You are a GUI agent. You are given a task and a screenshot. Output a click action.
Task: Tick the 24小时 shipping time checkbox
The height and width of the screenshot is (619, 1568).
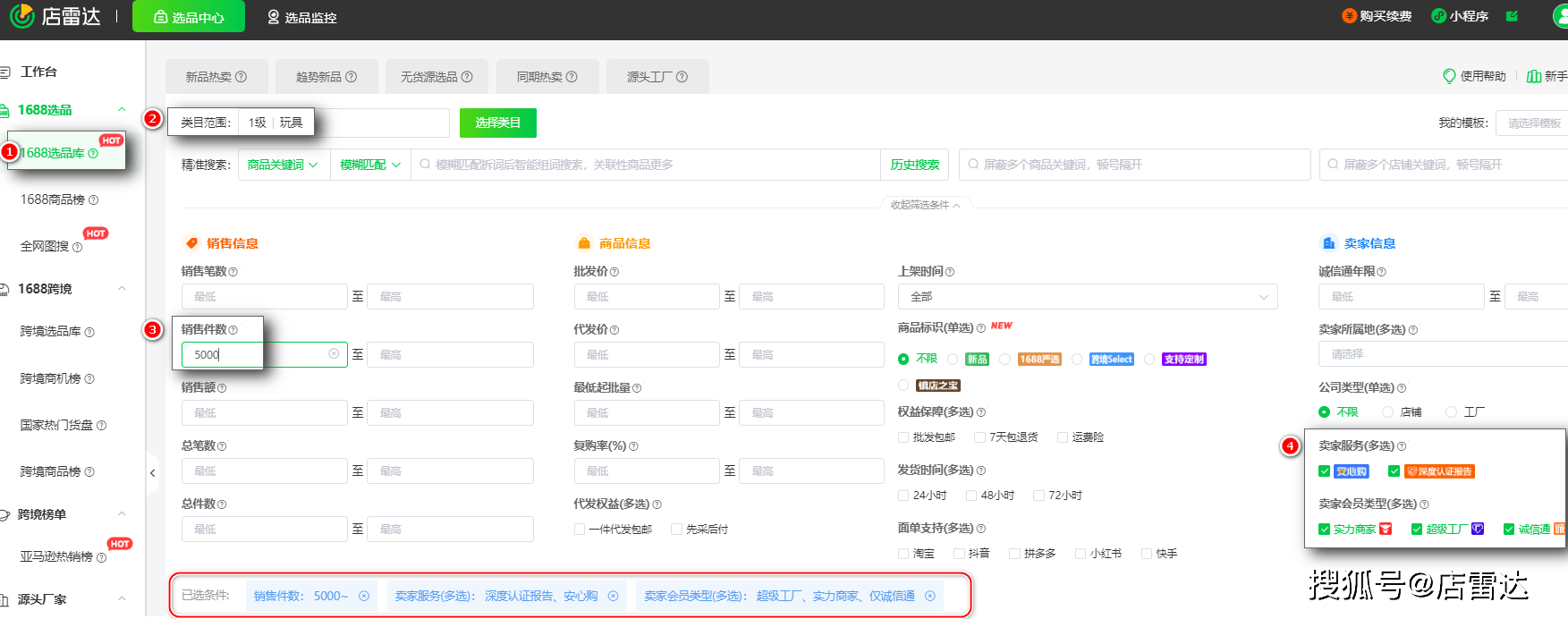pyautogui.click(x=903, y=496)
